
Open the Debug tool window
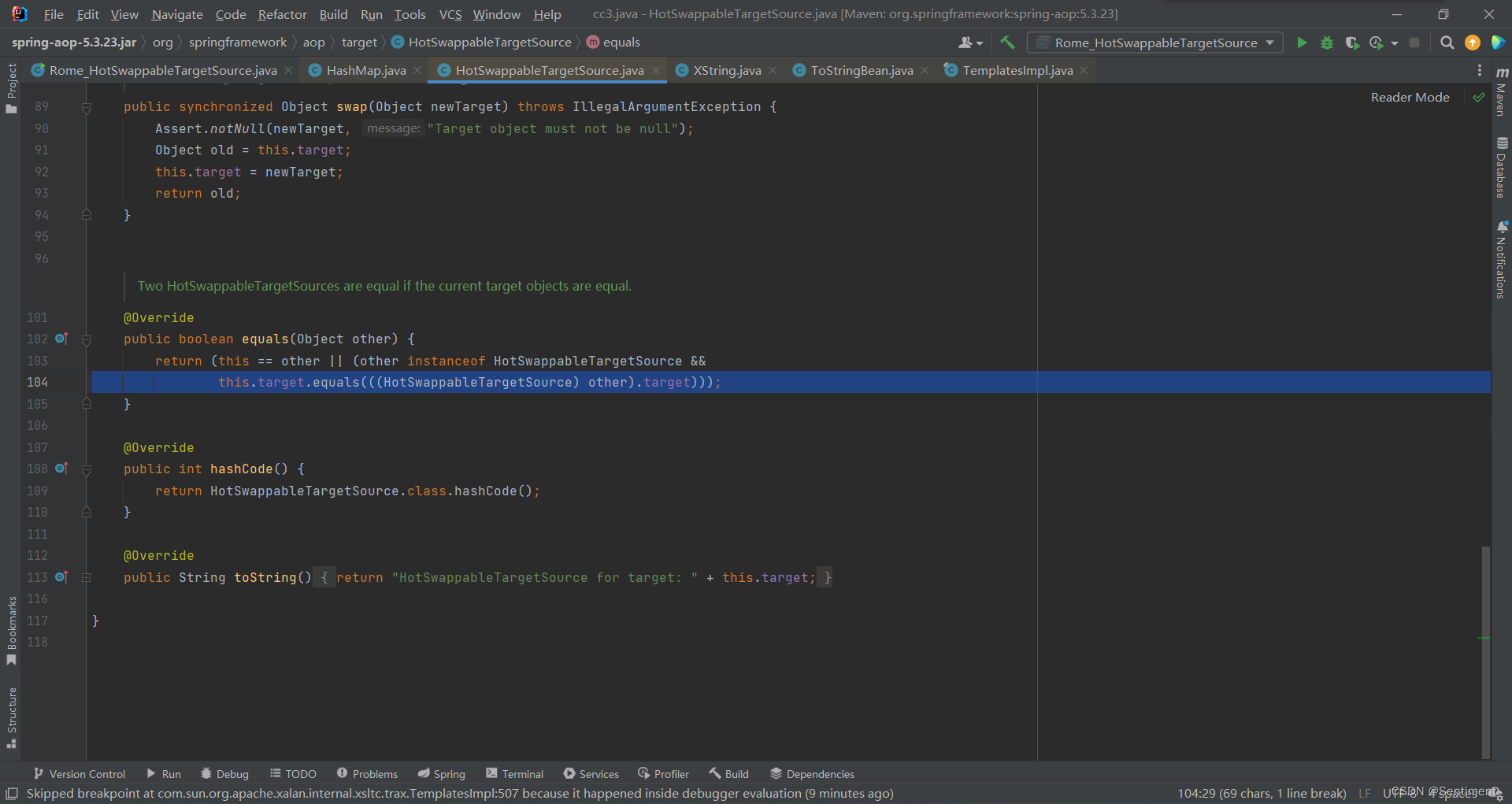[x=224, y=774]
